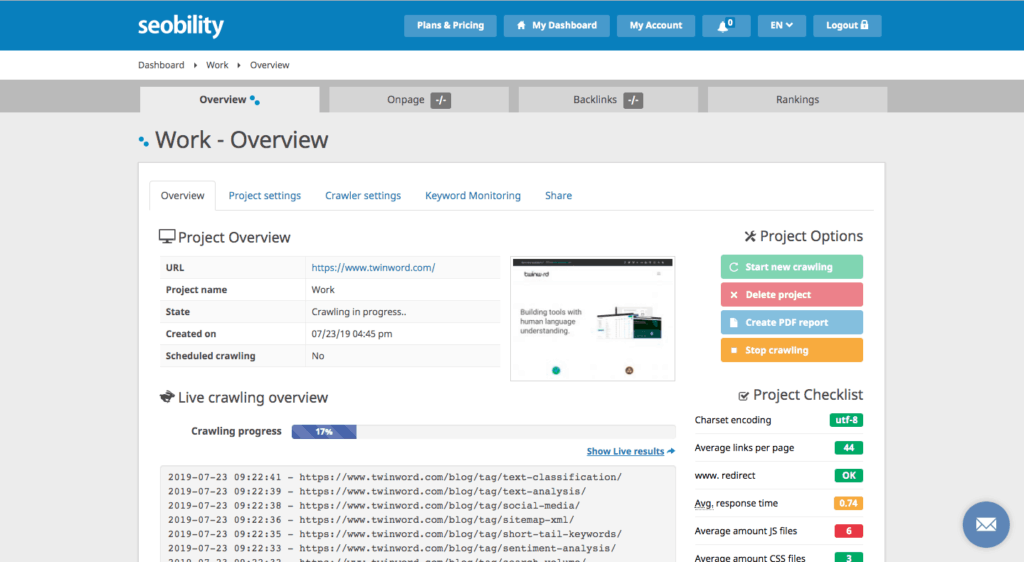Screen dimensions: 1024x562
Task: Click the seobility logo
Action: click(x=181, y=26)
